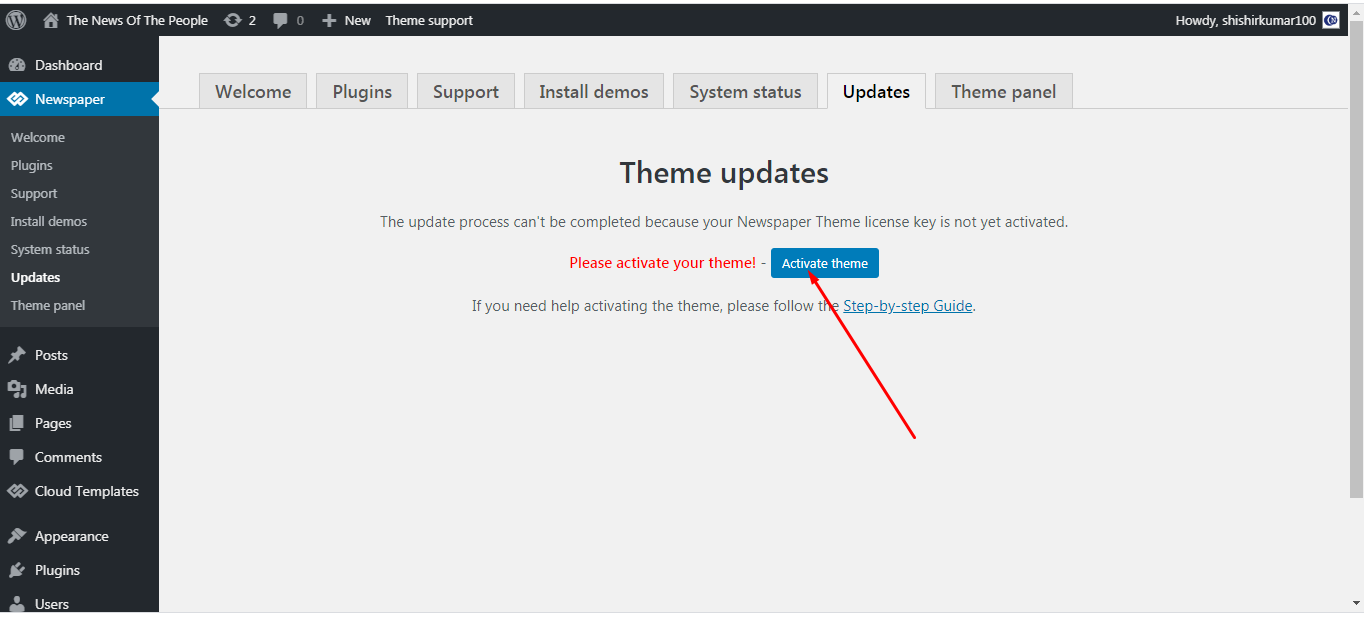Switch to the Welcome tab
The image size is (1364, 619).
253,91
